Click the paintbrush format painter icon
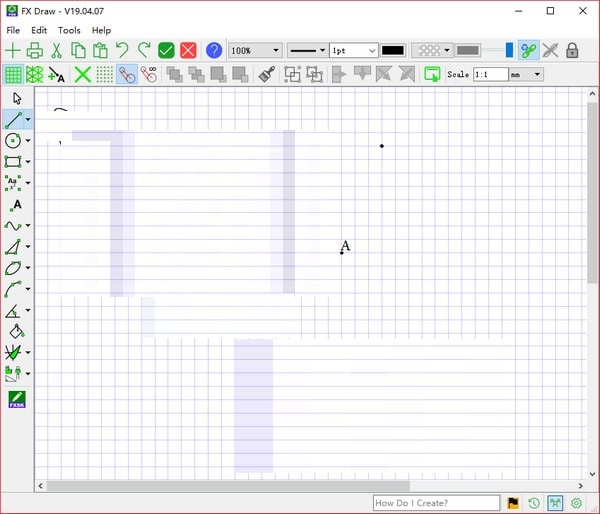This screenshot has height=514, width=600. 267,74
